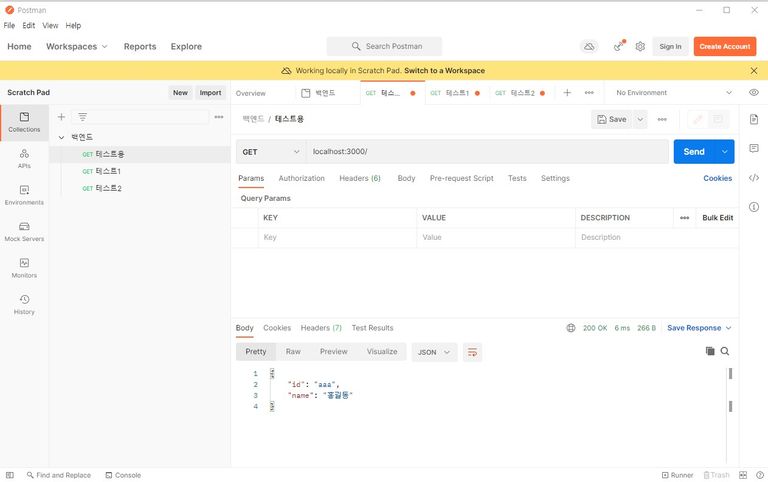Open the File menu

coord(9,25)
